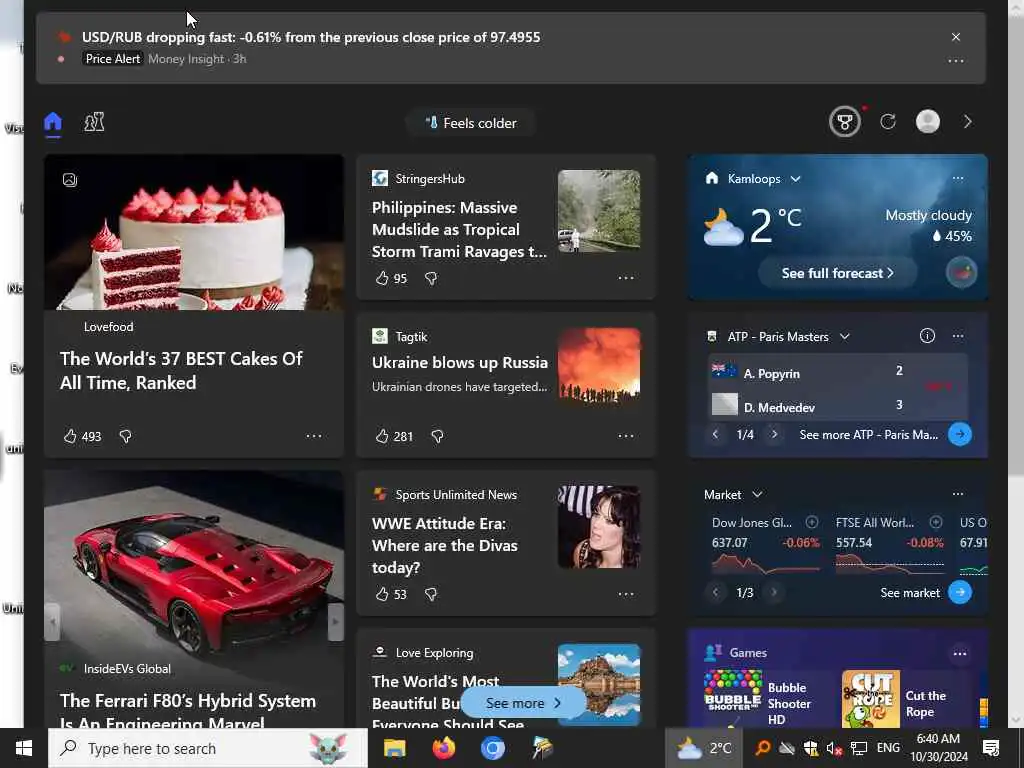Image resolution: width=1024 pixels, height=768 pixels.
Task: Open the mudslide article thumbnail
Action: 599,211
